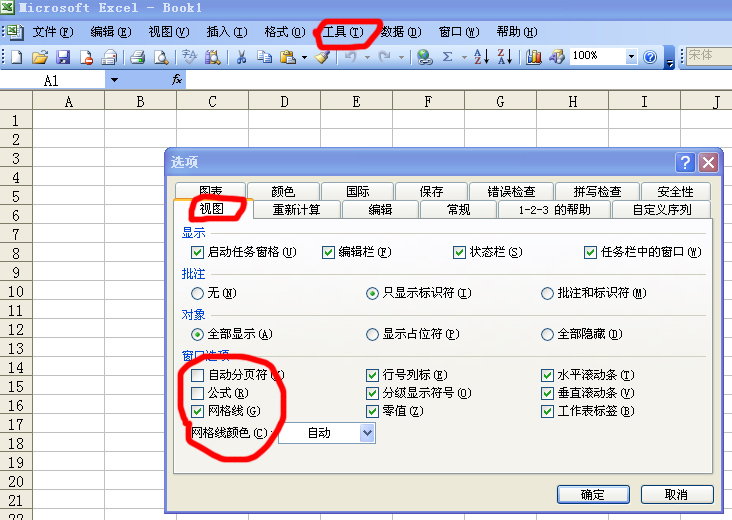Switch to the 安全性 tab
This screenshot has width=732, height=520.
[676, 191]
